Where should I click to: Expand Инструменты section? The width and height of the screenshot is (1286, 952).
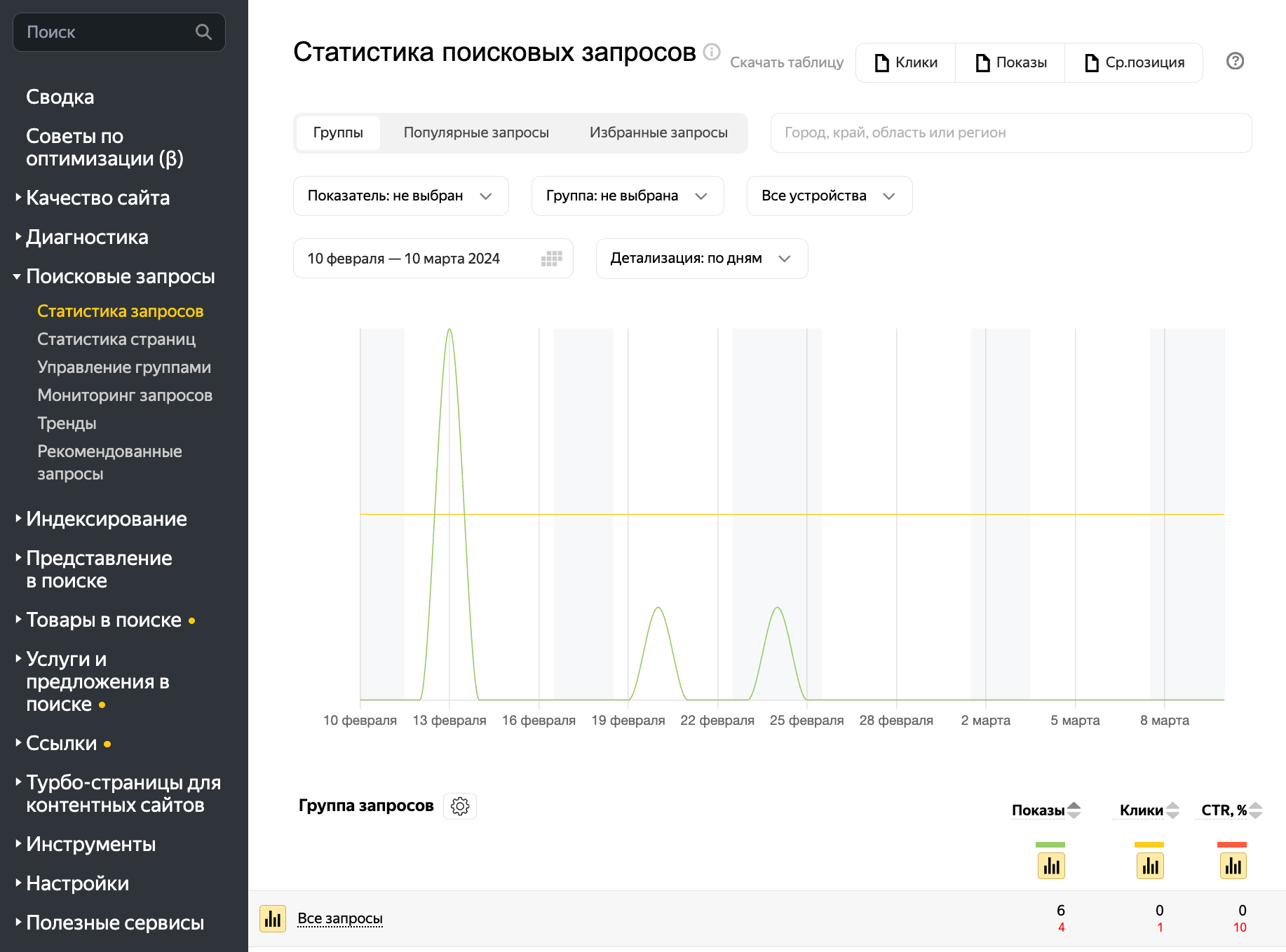(91, 844)
